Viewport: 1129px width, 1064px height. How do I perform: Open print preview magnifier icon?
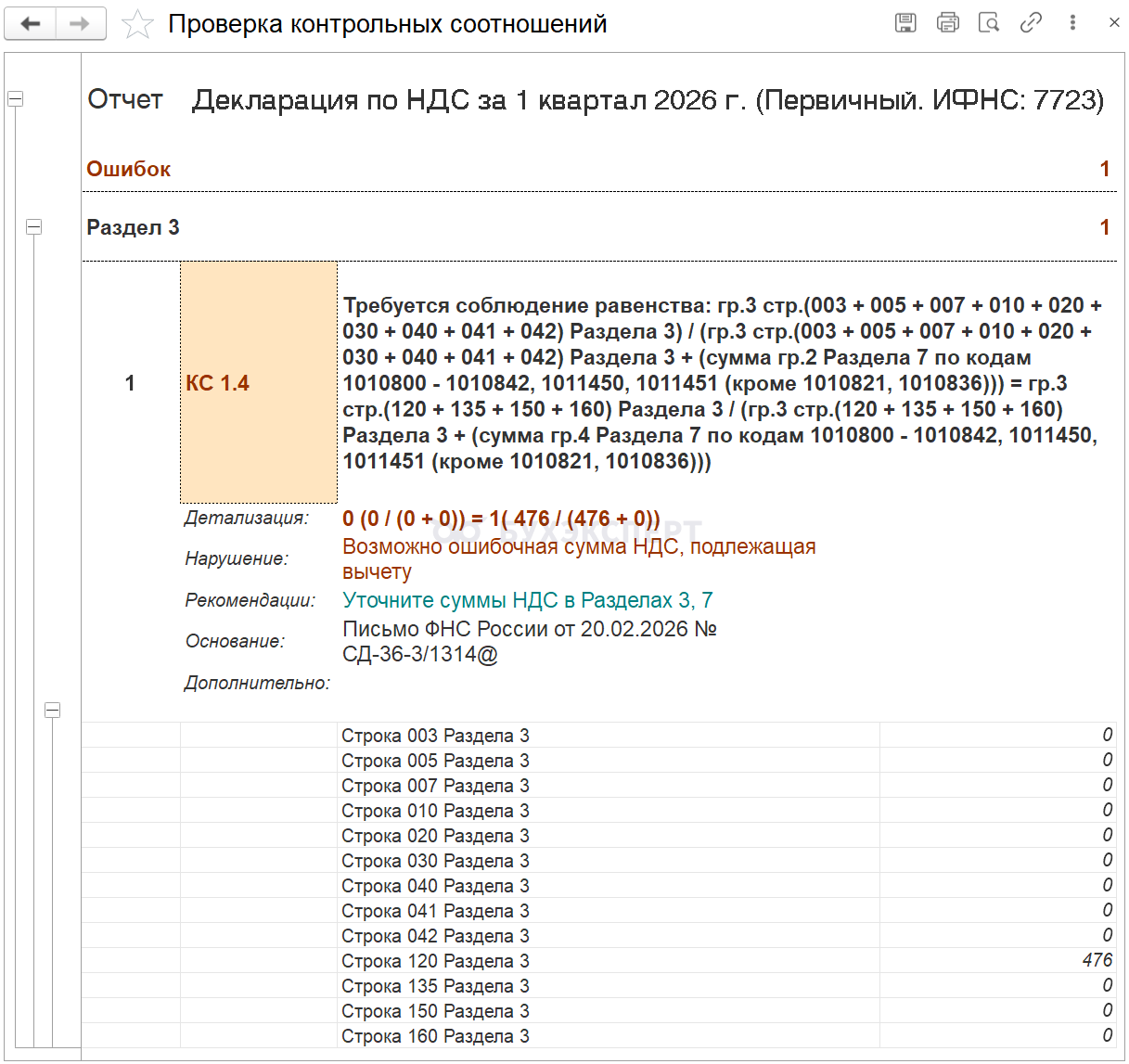989,23
